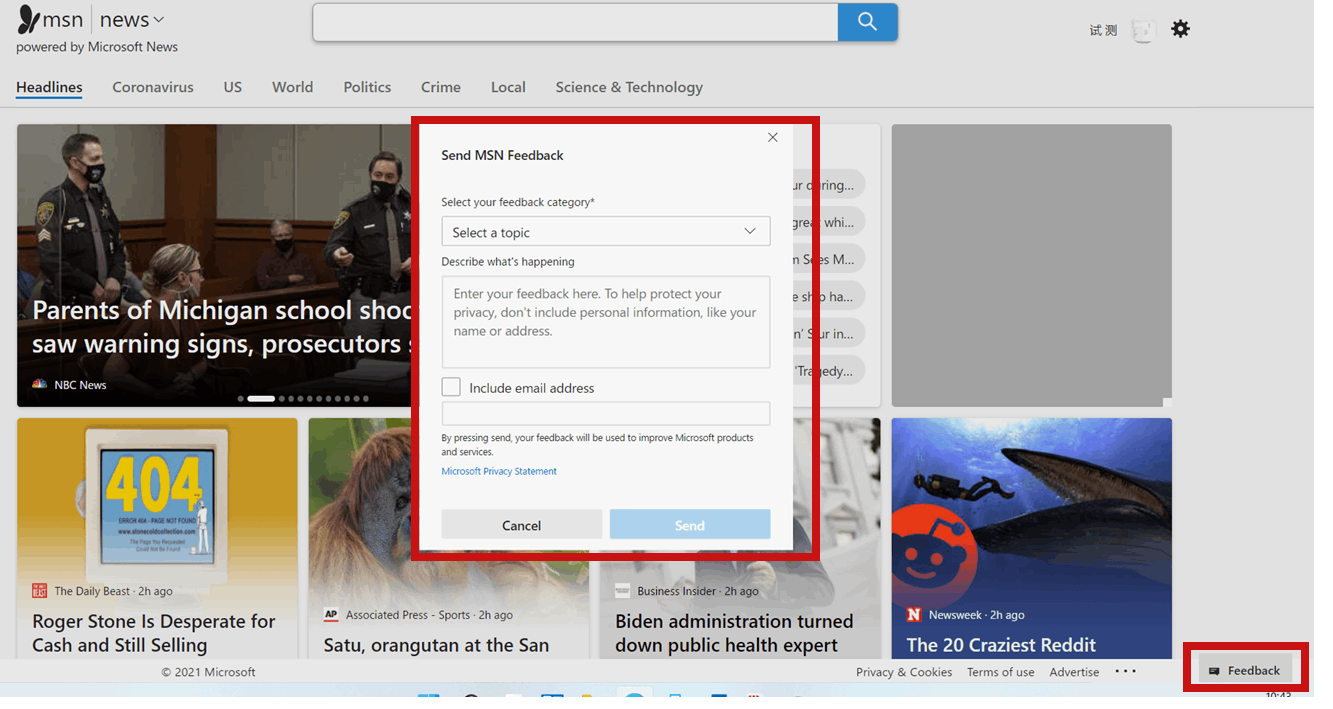Select the active carousel slide indicator
Image resolution: width=1333 pixels, height=709 pixels.
point(261,398)
